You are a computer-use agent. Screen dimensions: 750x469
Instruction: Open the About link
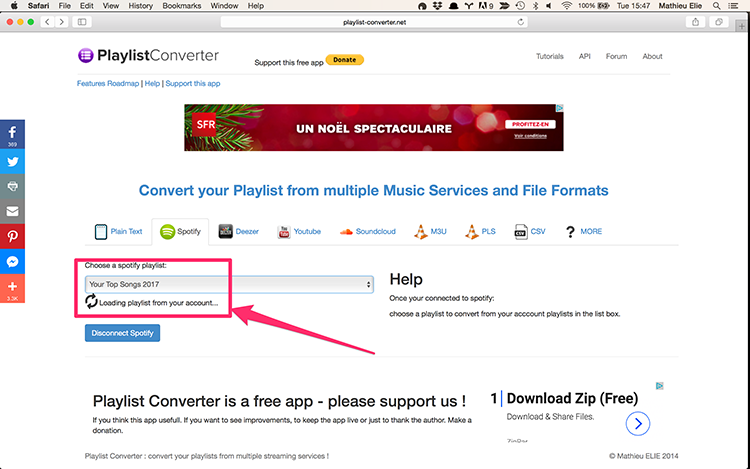coord(652,56)
